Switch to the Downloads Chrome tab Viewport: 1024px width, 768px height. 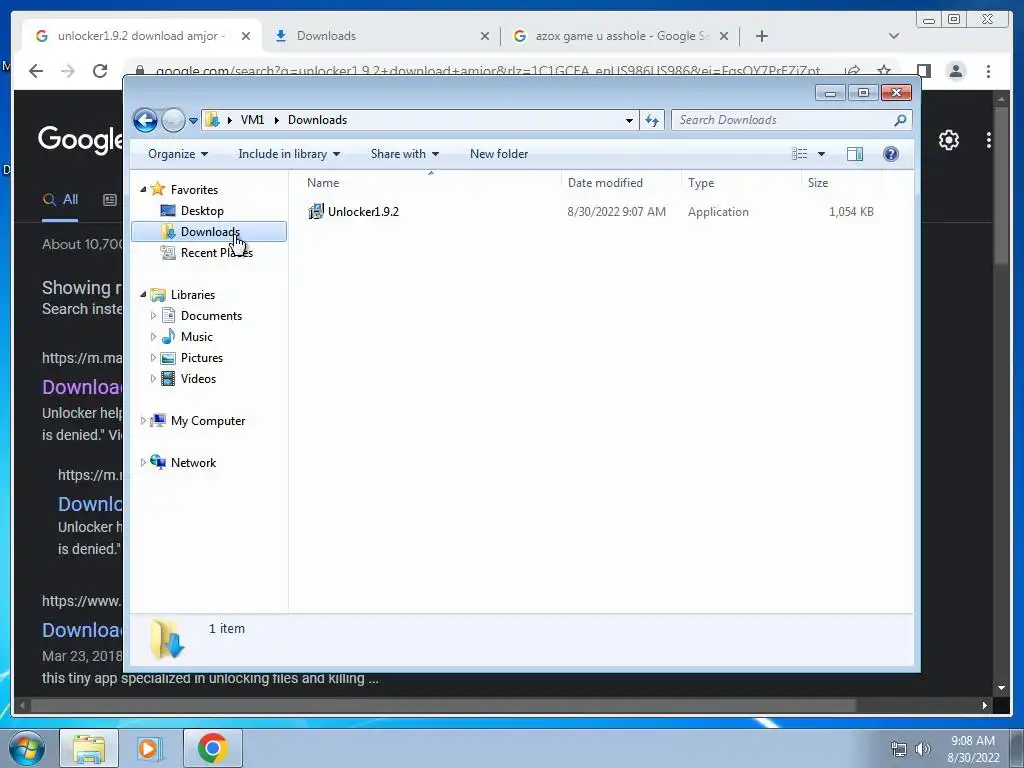[x=382, y=36]
